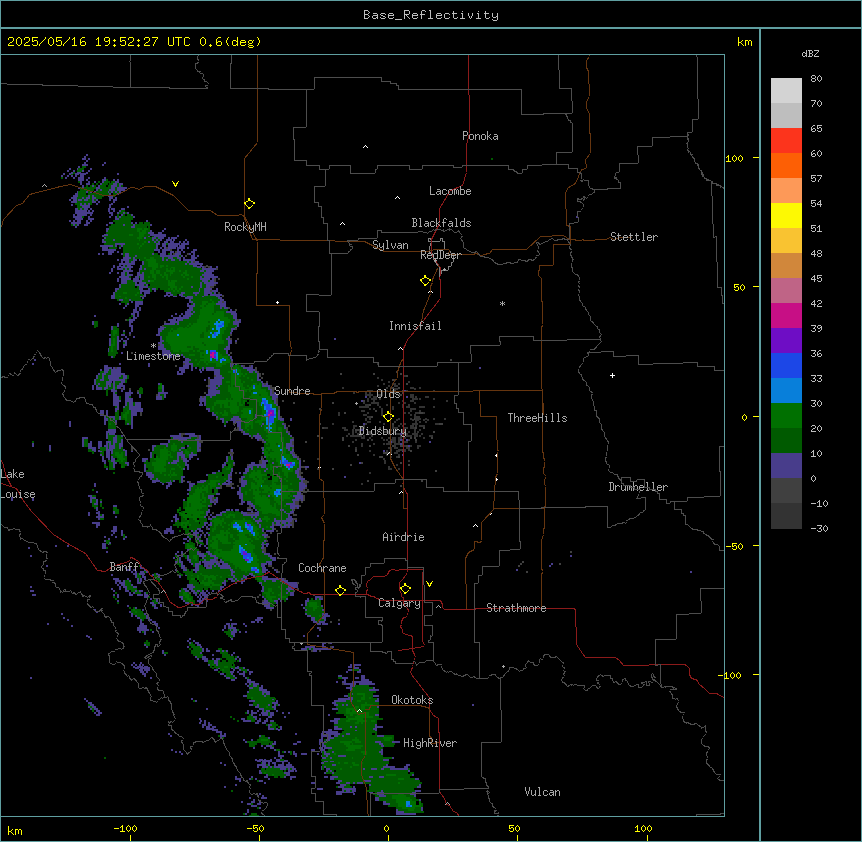Screen dimensions: 862x842
Task: Click the Olds city label
Action: pos(389,394)
